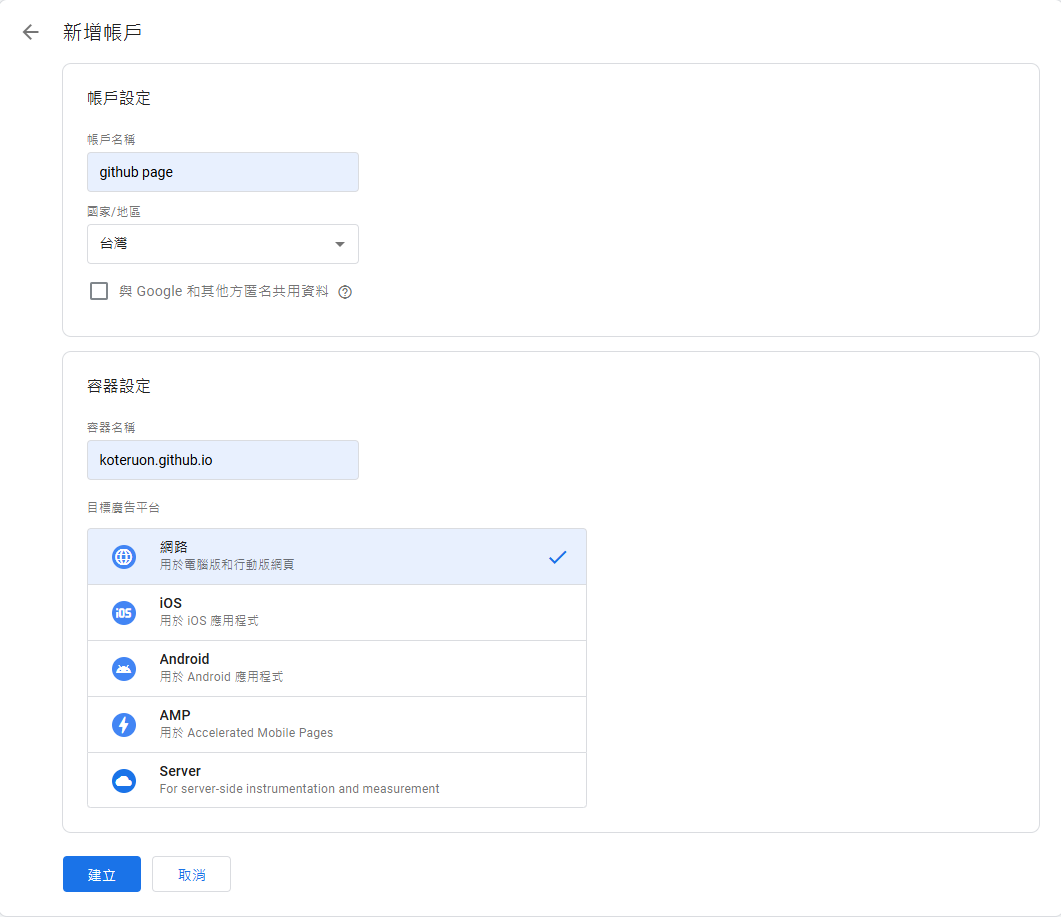Click the 取消 button
This screenshot has height=917, width=1061.
(x=191, y=873)
